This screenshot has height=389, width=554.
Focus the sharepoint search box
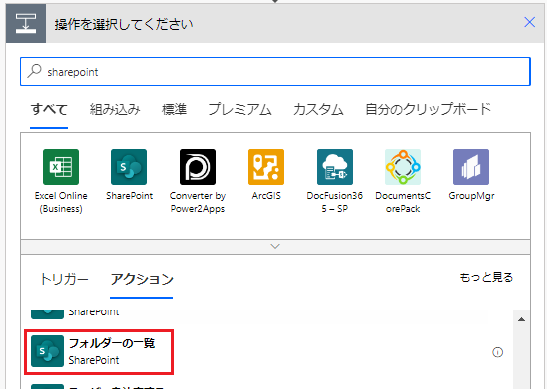coord(275,71)
